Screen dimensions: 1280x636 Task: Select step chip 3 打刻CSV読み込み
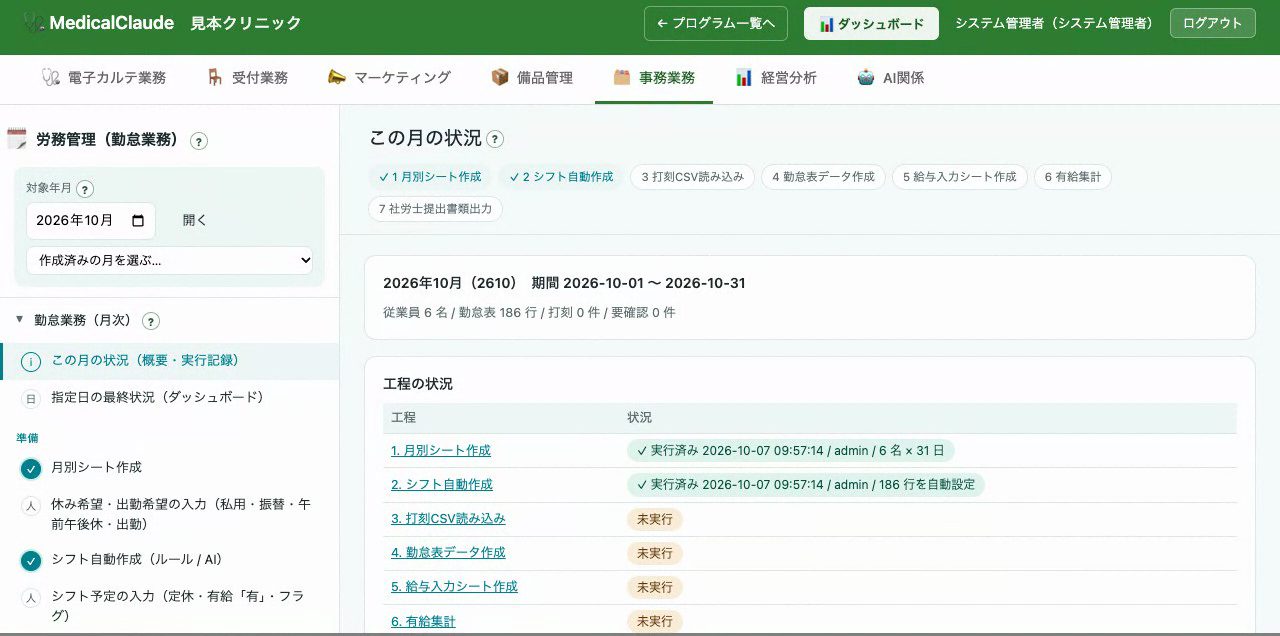693,177
